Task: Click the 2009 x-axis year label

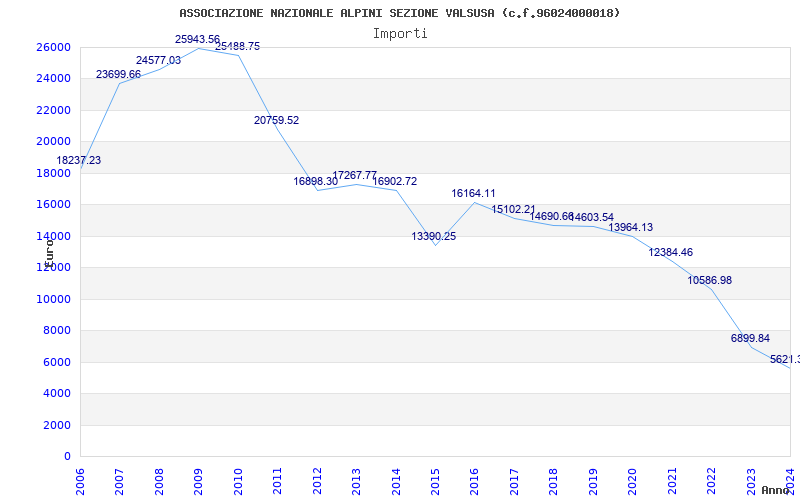Action: [x=198, y=481]
